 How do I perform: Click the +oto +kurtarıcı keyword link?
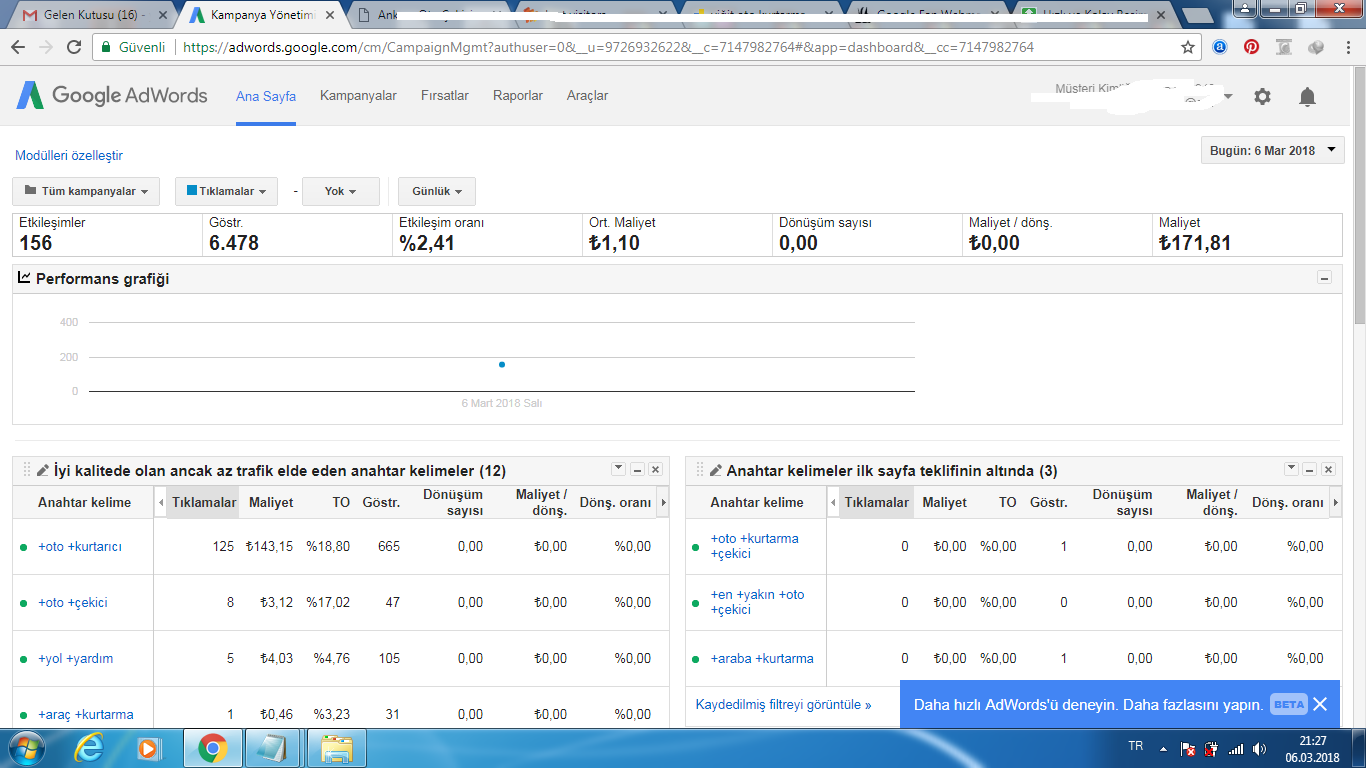(80, 547)
